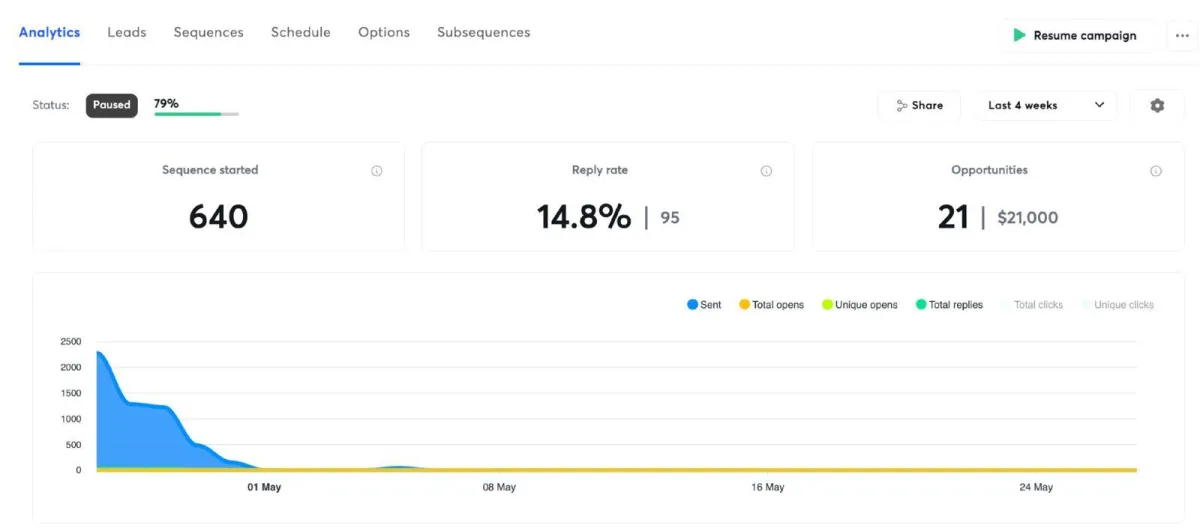Toggle the Sent series in chart legend
Image resolution: width=1200 pixels, height=528 pixels.
point(704,305)
